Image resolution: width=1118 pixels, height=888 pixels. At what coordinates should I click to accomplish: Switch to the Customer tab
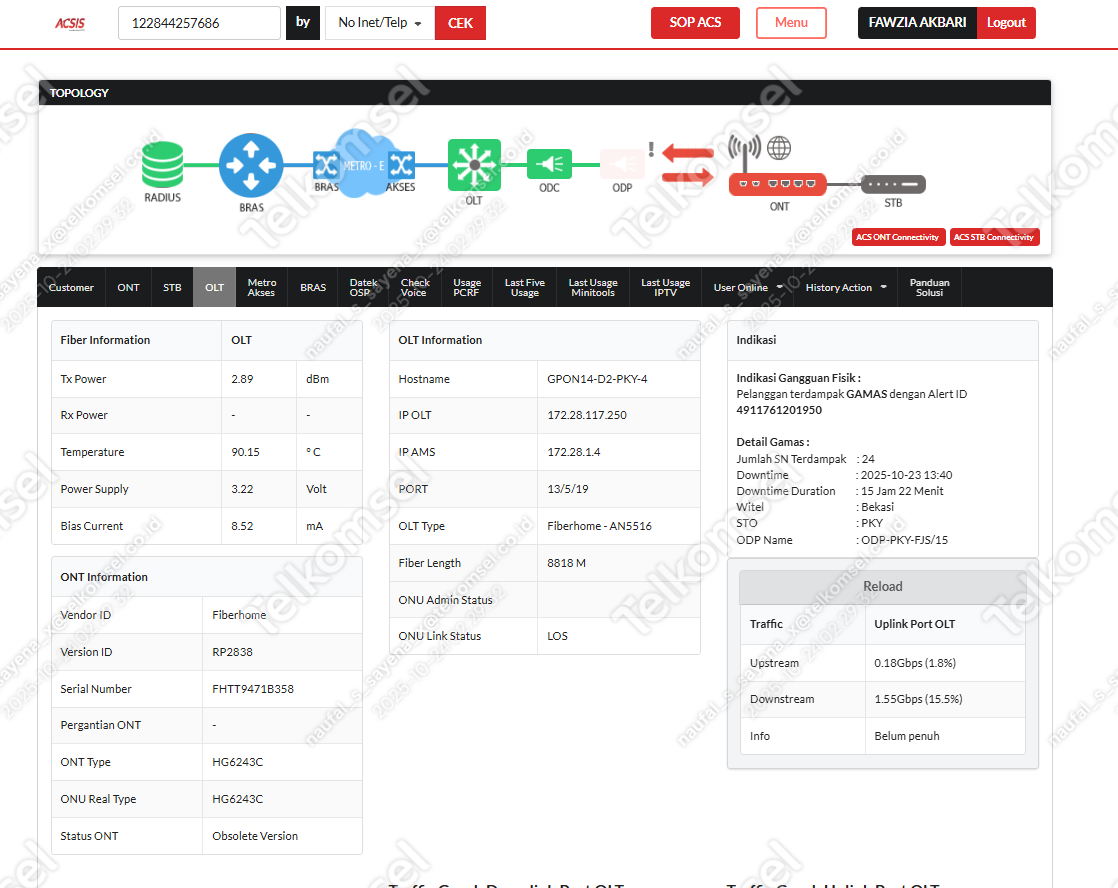[x=71, y=287]
